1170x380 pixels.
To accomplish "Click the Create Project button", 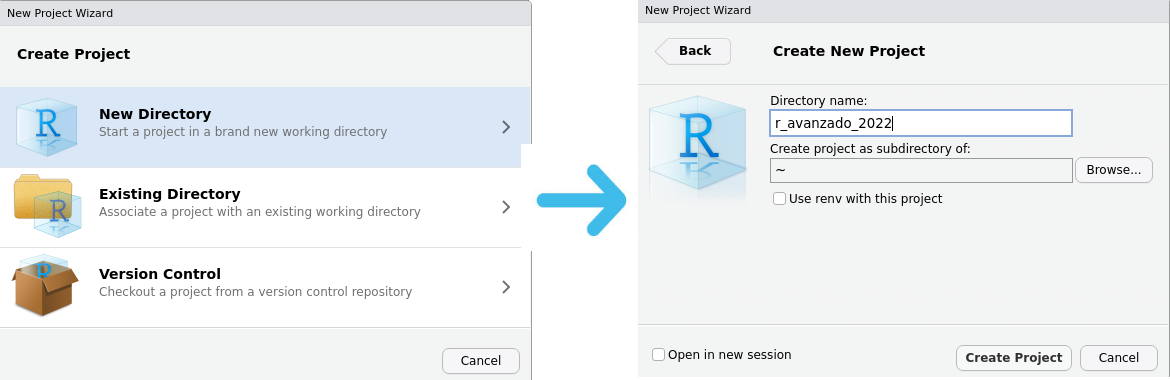I will pyautogui.click(x=1013, y=358).
